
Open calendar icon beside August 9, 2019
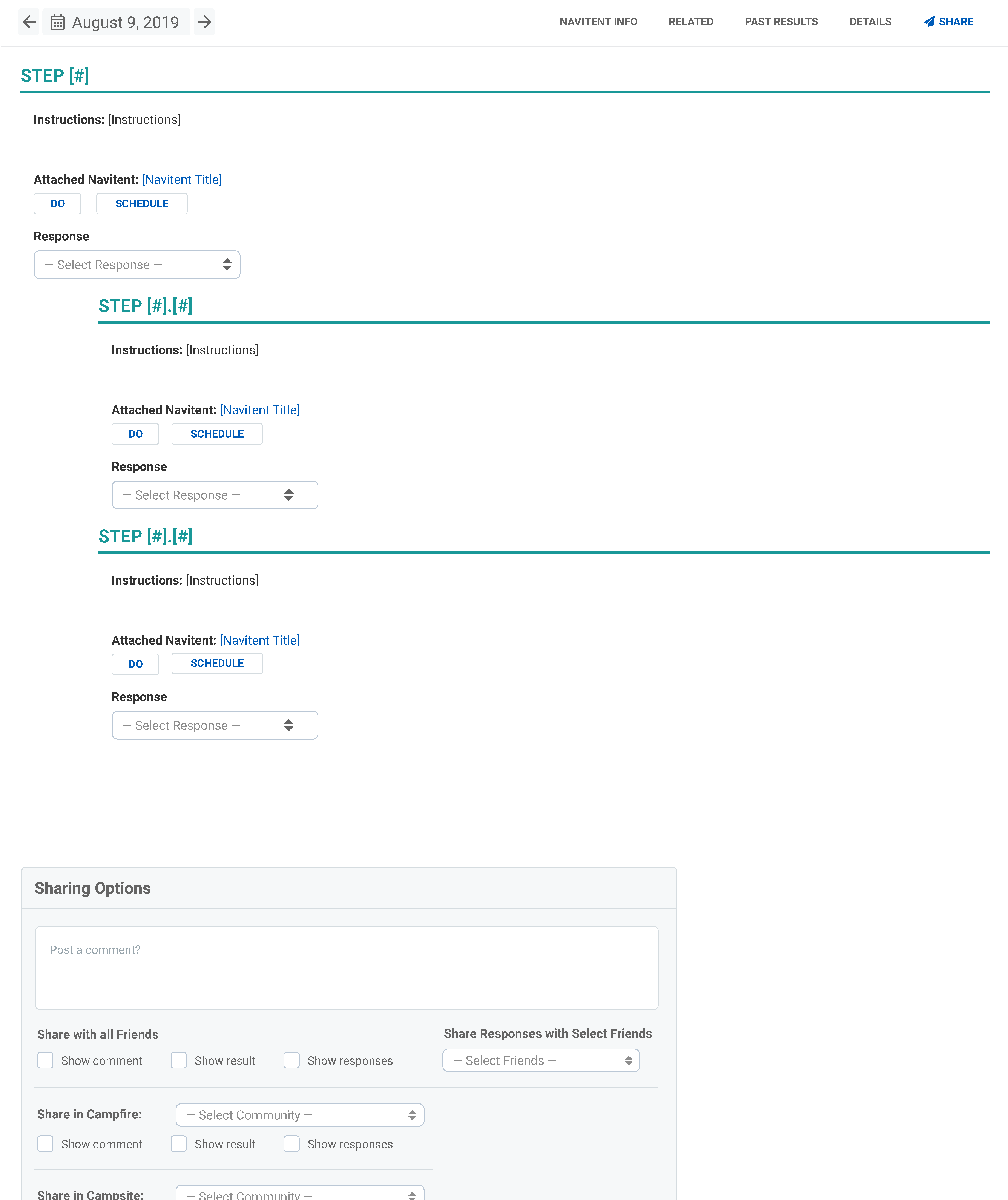pyautogui.click(x=57, y=22)
